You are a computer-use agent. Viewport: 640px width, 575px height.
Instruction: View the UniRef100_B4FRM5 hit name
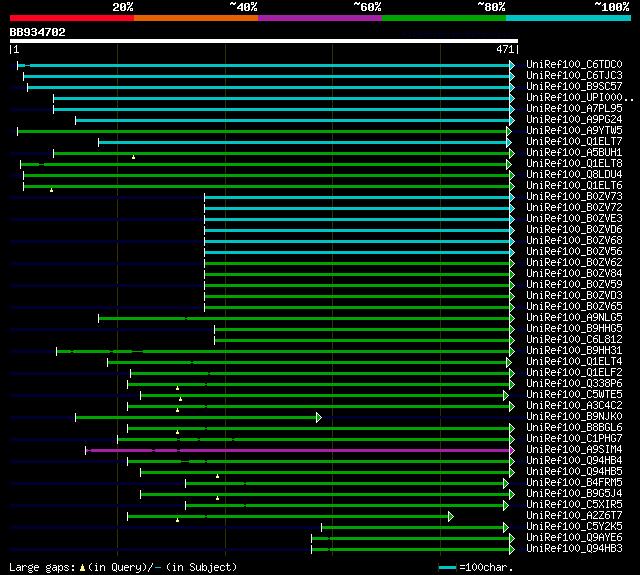[574, 483]
